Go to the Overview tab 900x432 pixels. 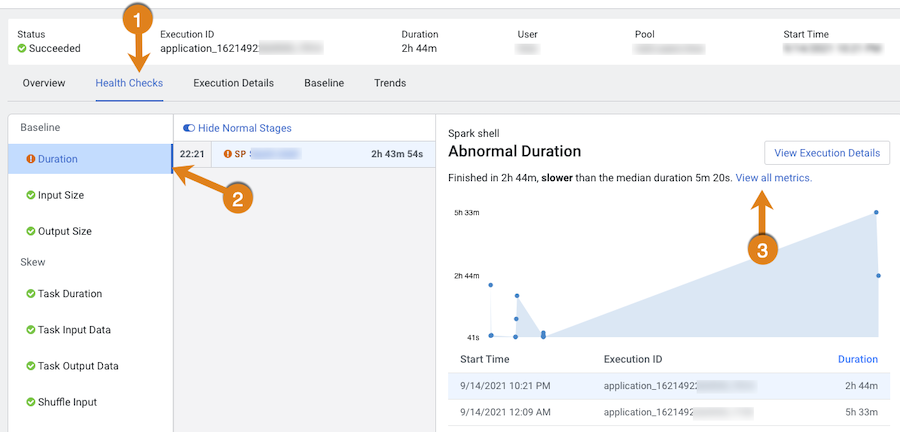(x=44, y=83)
